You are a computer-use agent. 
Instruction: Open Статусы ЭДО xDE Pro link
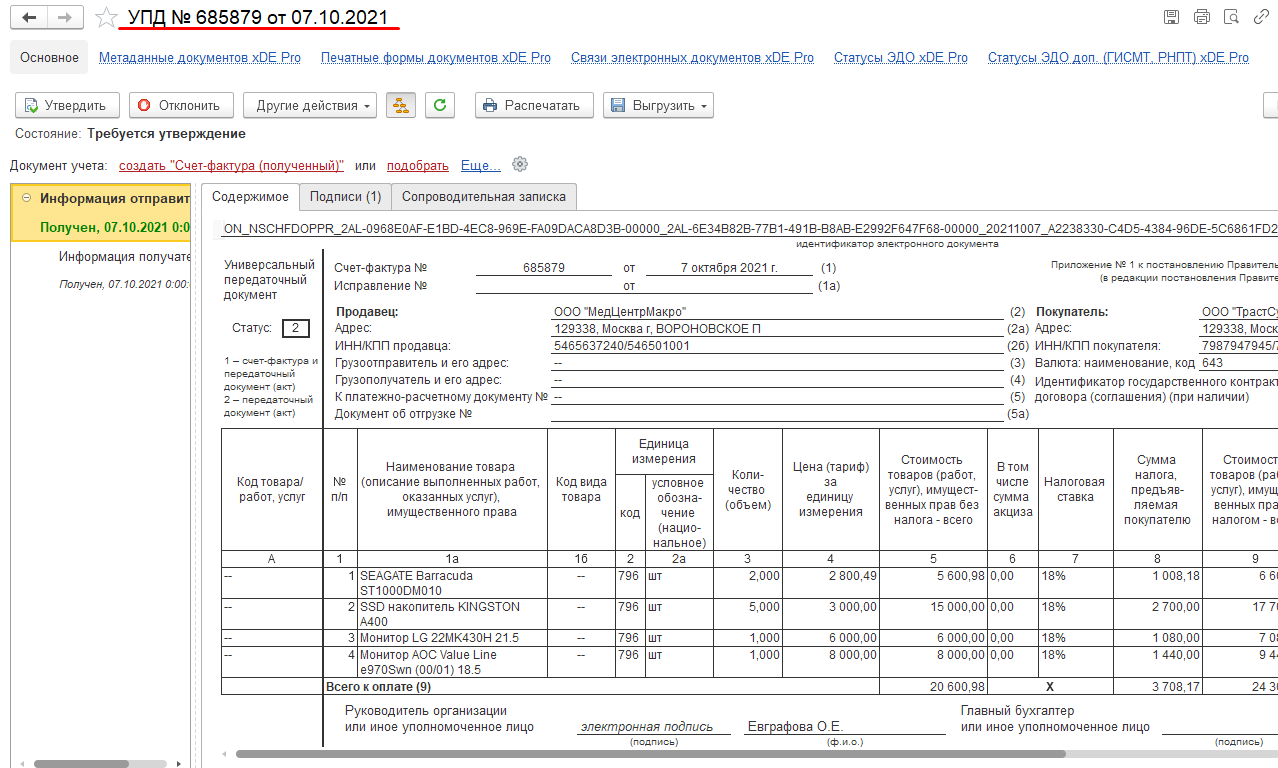pyautogui.click(x=901, y=58)
